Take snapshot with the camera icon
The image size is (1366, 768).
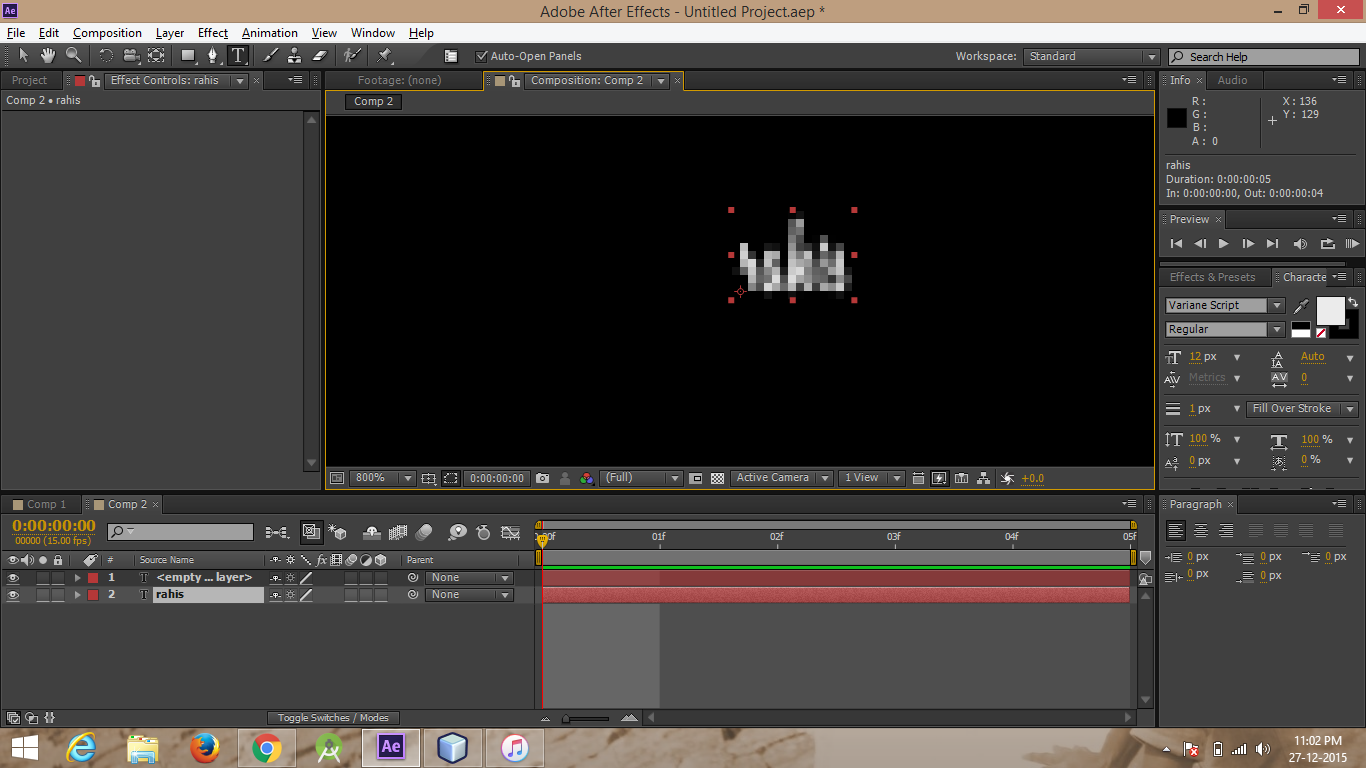(542, 478)
